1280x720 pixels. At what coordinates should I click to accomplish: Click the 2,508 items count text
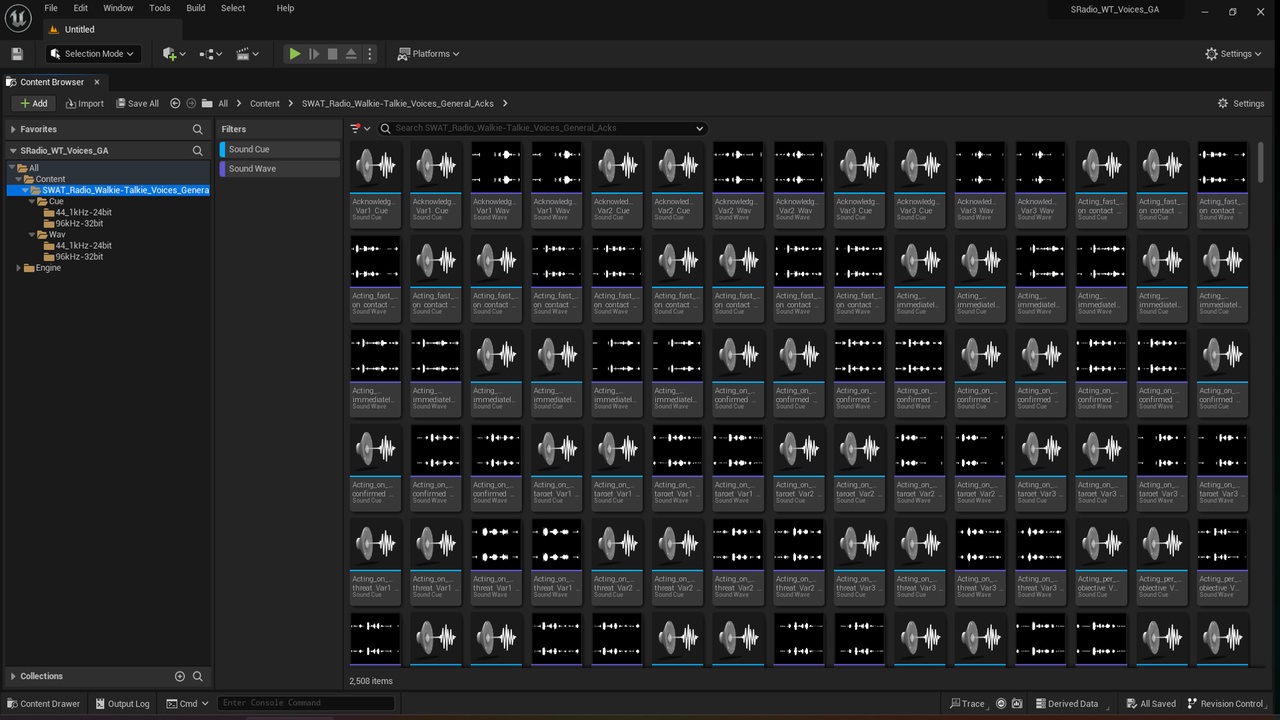coord(371,681)
